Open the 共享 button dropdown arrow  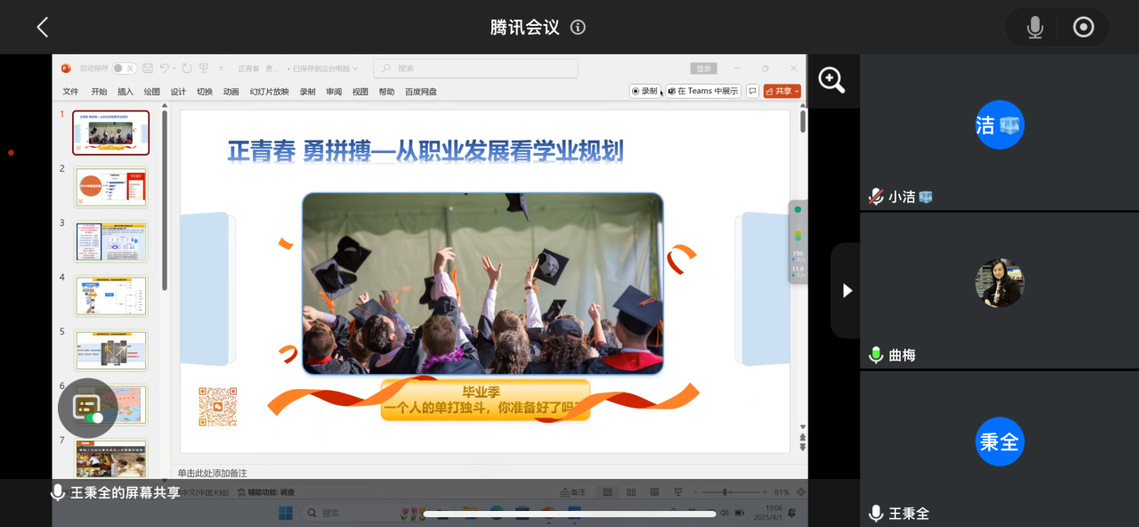coord(797,91)
